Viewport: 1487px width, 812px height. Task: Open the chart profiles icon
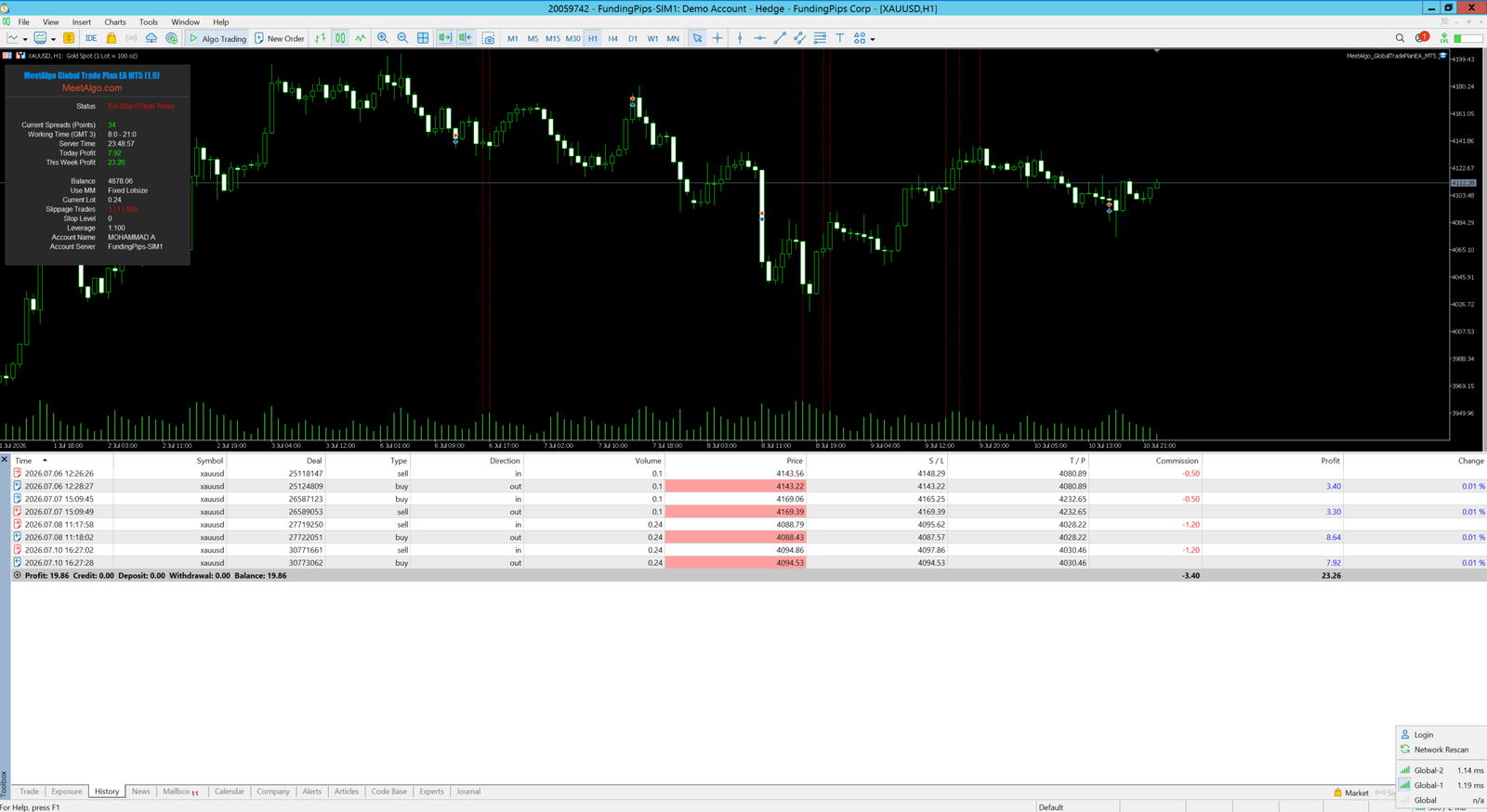(x=40, y=38)
